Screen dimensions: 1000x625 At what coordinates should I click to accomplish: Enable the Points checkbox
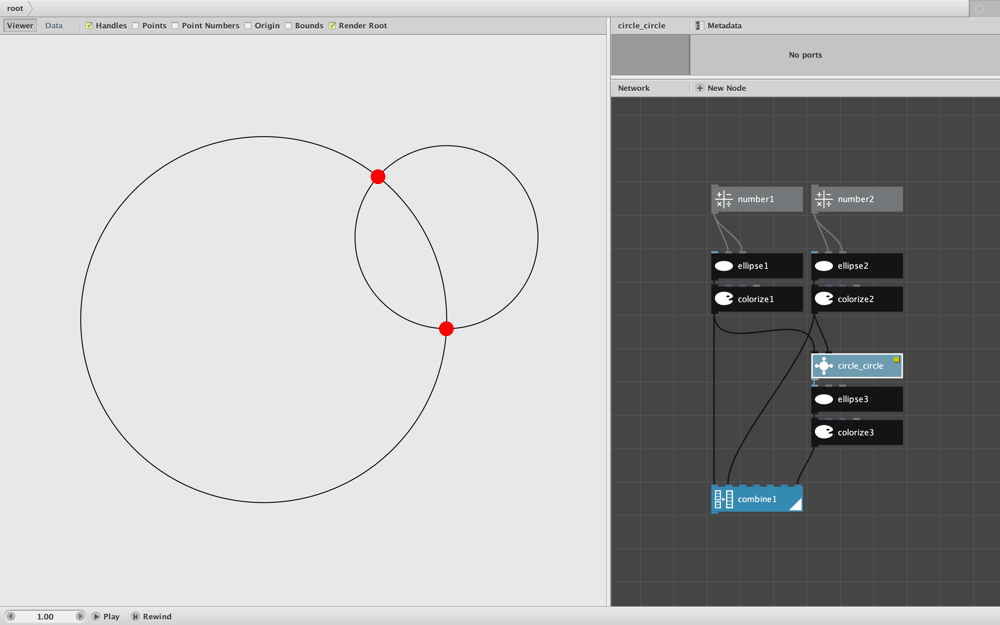tap(135, 26)
